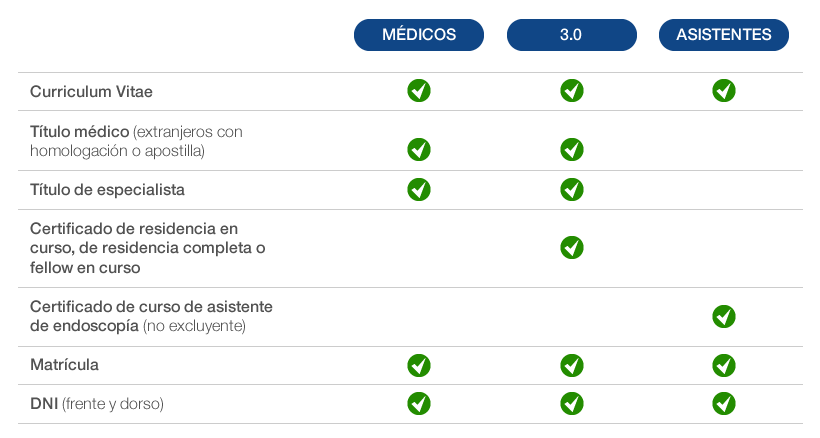Click Matrícula checkmark in 3.0 column
This screenshot has height=438, width=820.
click(572, 365)
